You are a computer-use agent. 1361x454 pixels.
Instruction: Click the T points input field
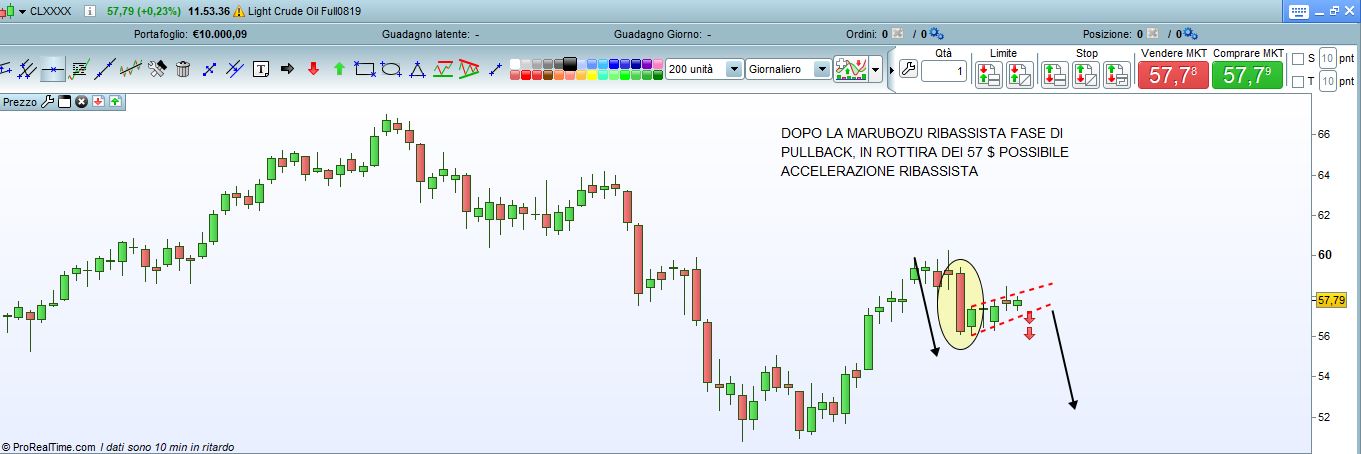1328,82
